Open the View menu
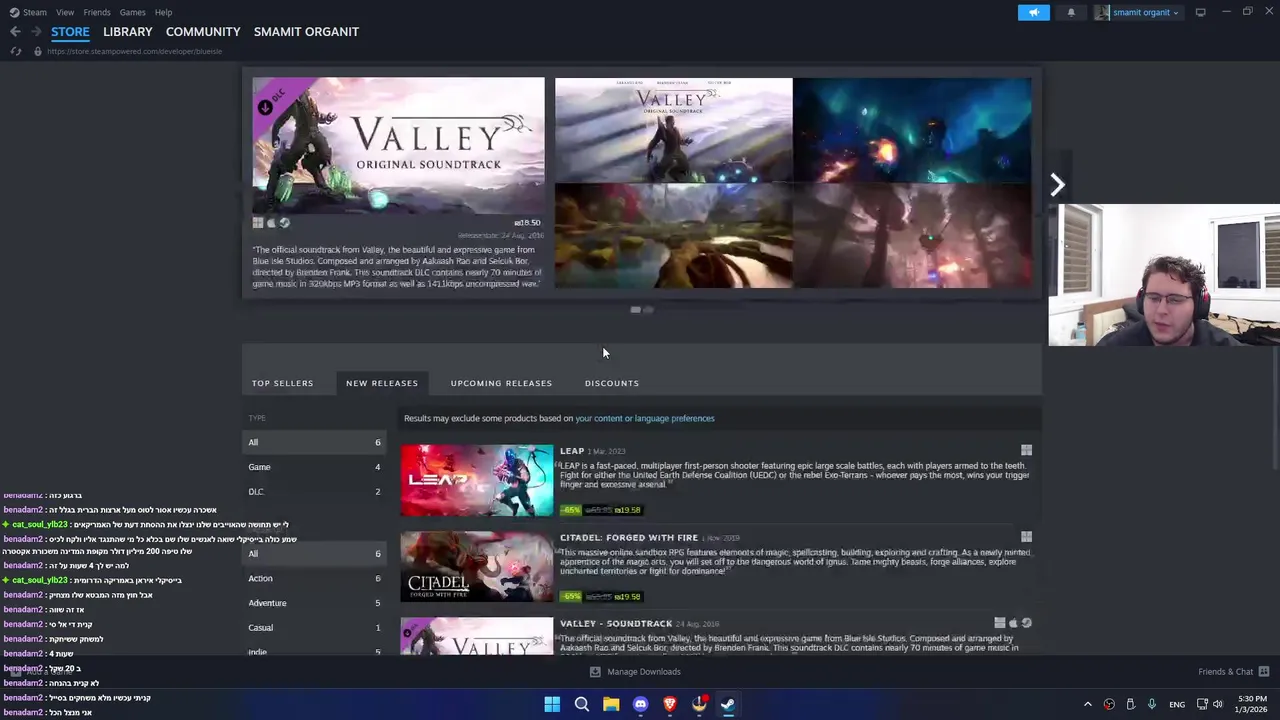 pos(65,12)
